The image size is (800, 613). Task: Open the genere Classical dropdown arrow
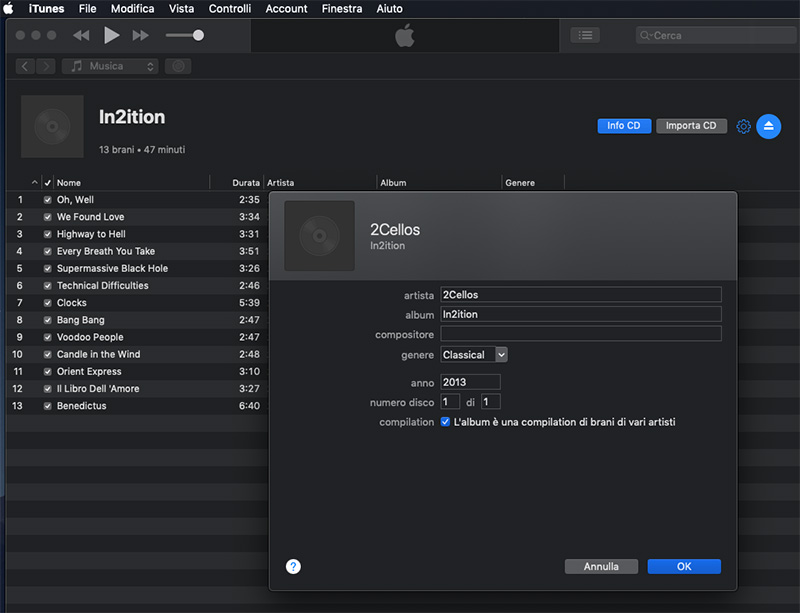click(x=502, y=355)
